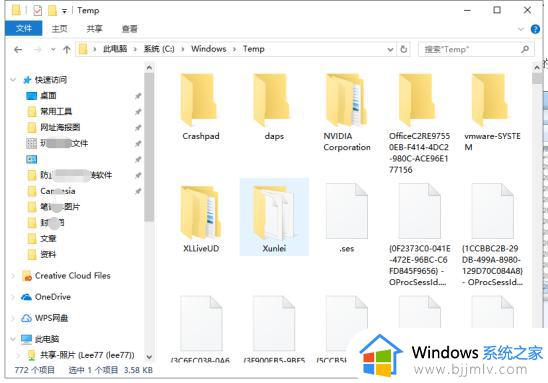The width and height of the screenshot is (548, 383).
Task: Select WPS网盘 in navigation pane
Action: (51, 318)
